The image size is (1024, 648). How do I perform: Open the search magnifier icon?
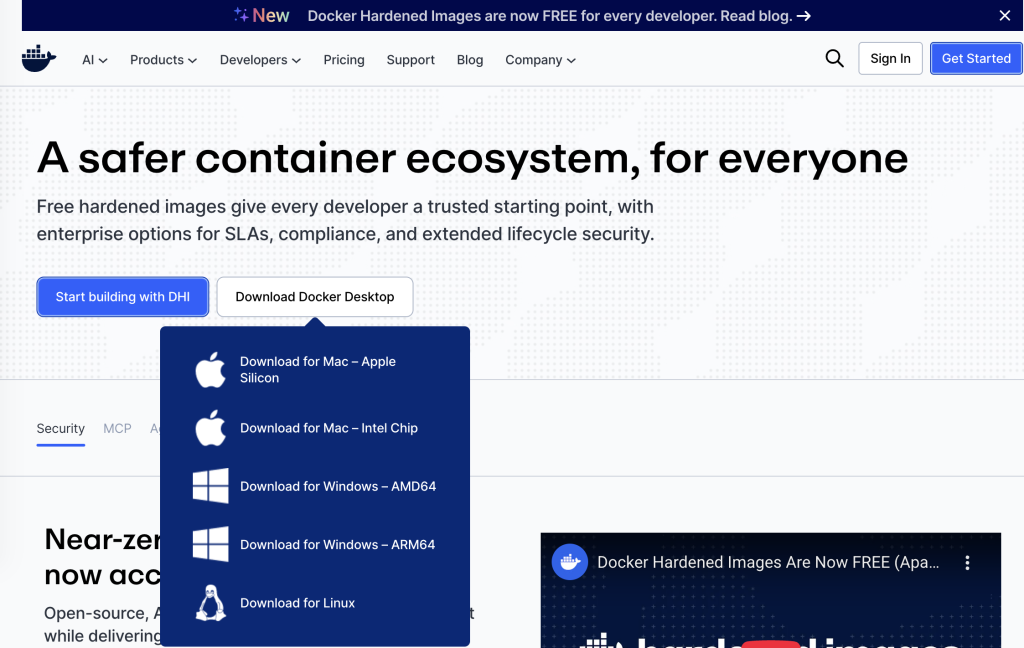pos(834,59)
